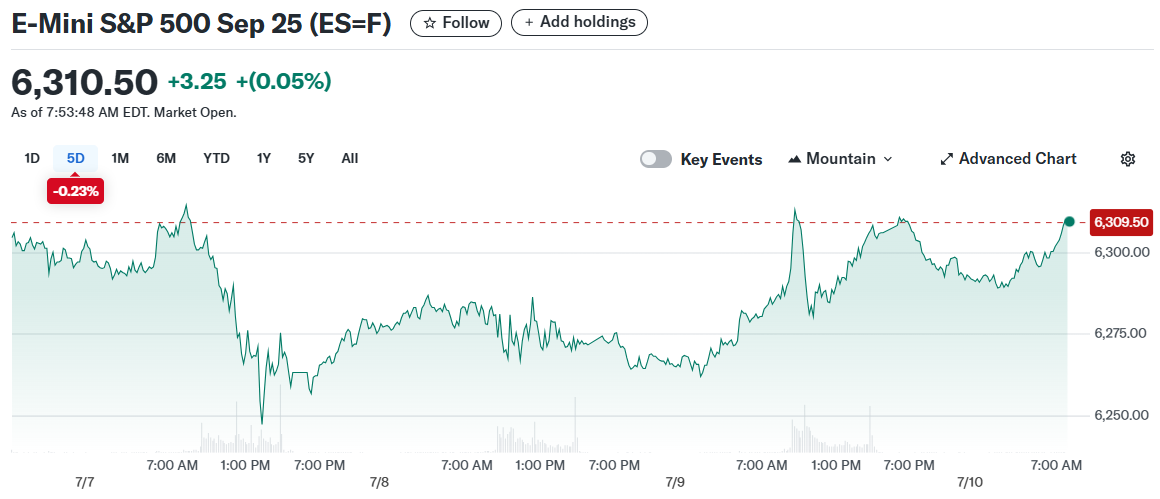
Task: Click the 7/10 date label
Action: pyautogui.click(x=970, y=483)
